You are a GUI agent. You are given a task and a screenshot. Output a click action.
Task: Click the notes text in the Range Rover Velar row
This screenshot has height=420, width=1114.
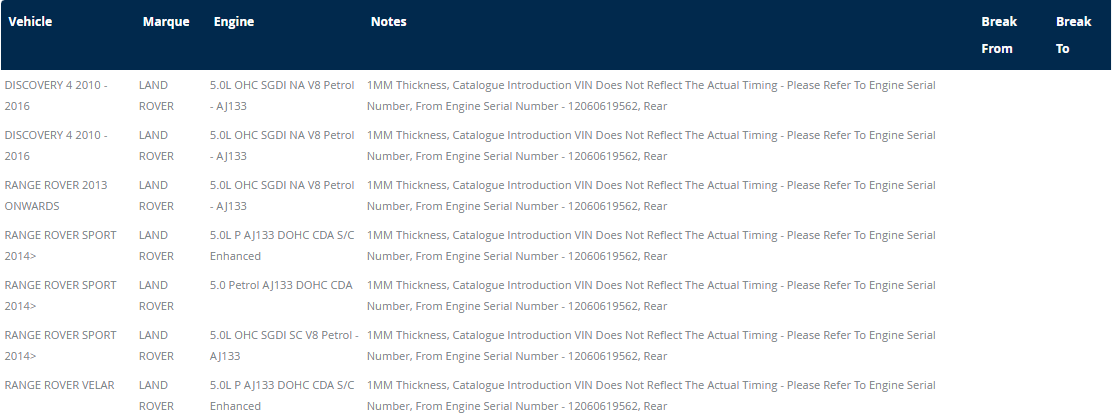click(651, 395)
